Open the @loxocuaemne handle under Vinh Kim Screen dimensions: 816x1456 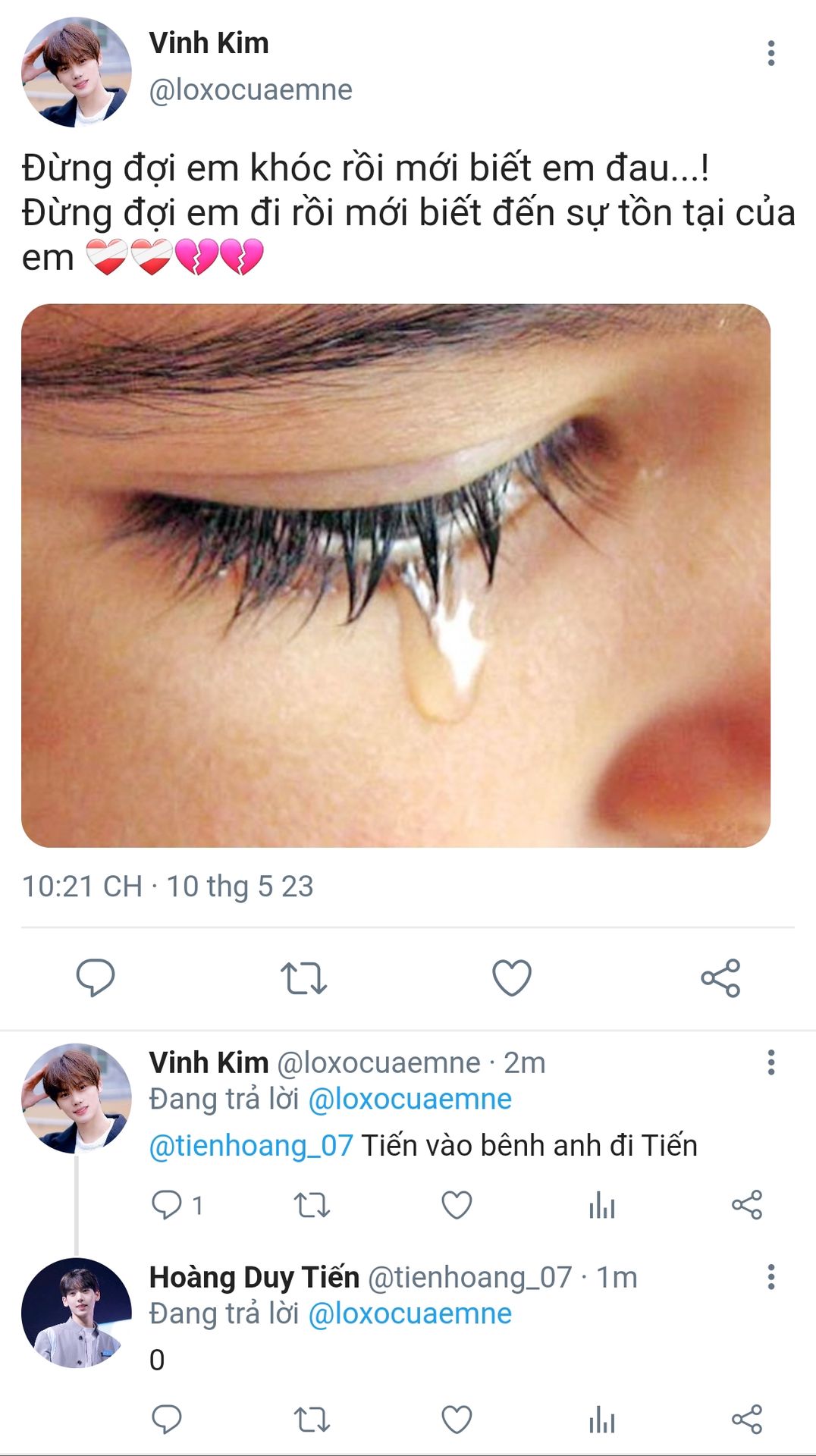tap(250, 90)
